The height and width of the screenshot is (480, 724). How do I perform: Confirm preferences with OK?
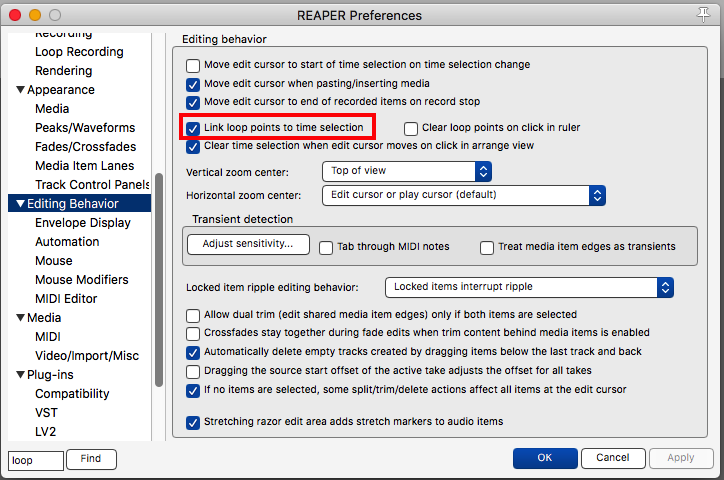[545, 458]
